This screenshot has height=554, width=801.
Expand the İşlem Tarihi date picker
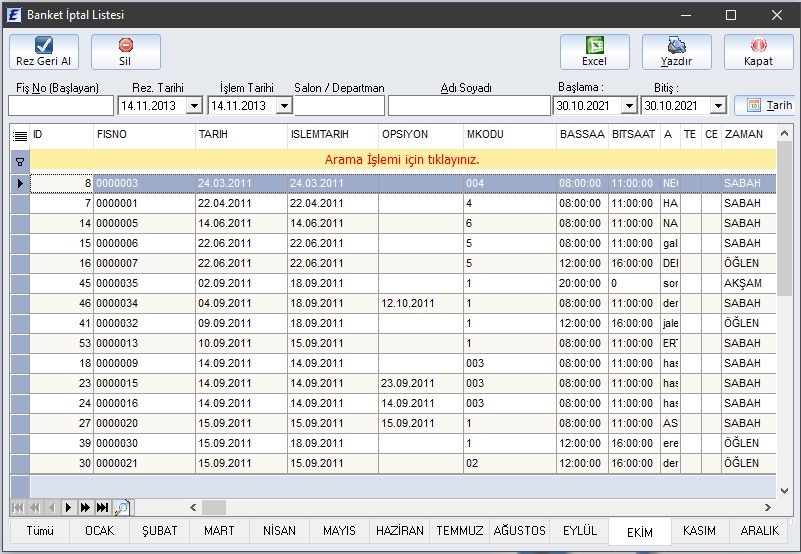(284, 105)
